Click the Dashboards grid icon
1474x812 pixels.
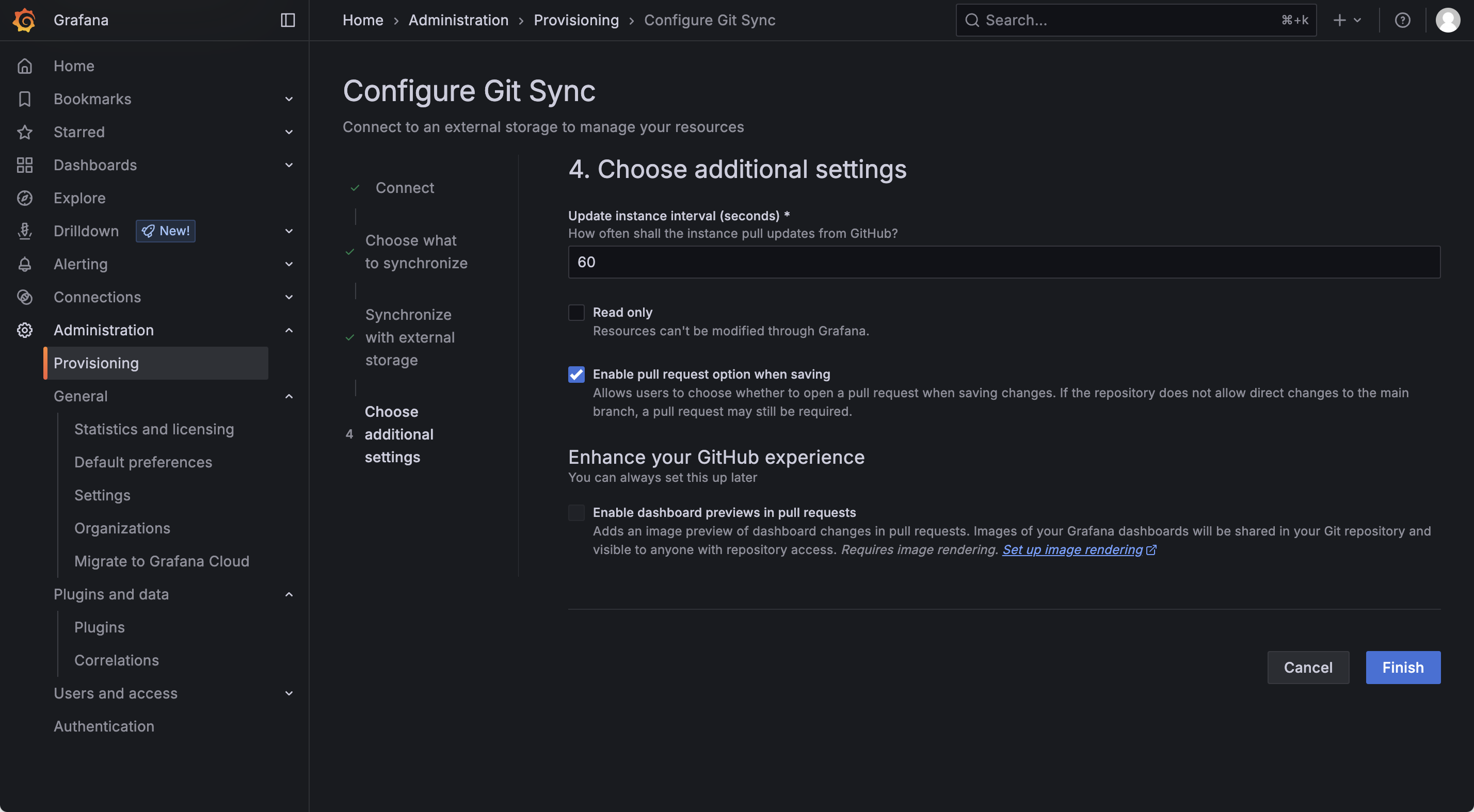pos(25,165)
